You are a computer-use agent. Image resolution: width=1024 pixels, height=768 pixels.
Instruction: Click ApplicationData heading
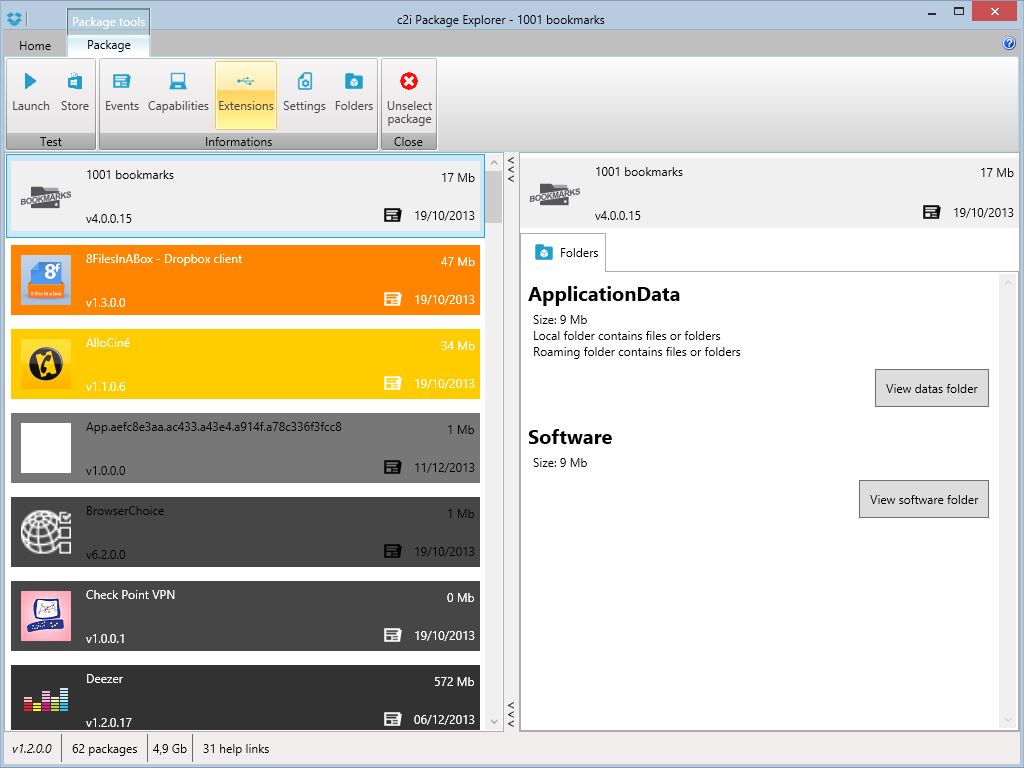pos(604,295)
